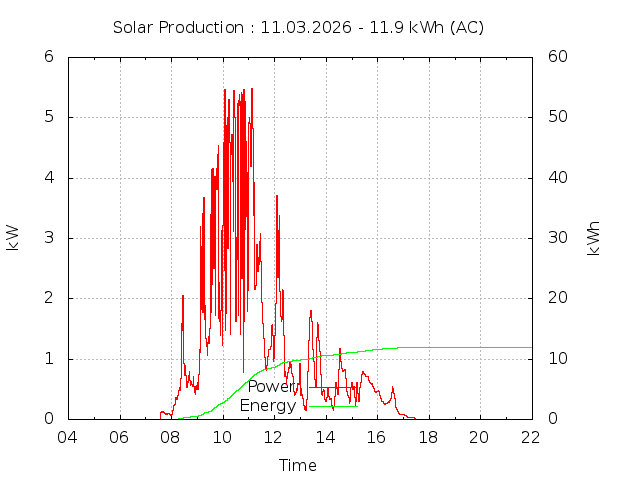Click the '04' time tick label
640x480 pixels.
(x=68, y=437)
